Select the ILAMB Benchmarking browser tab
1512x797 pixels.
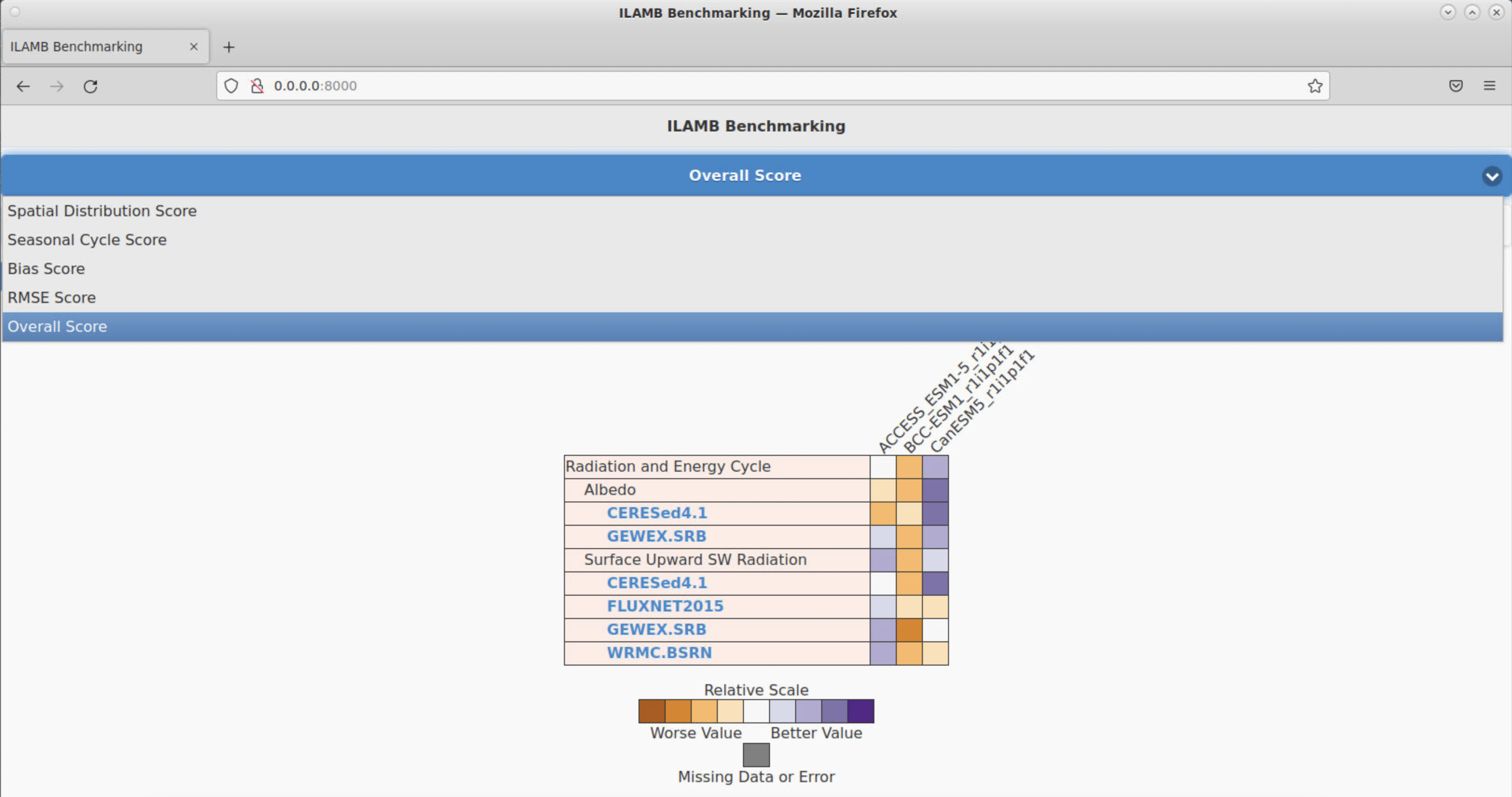[x=106, y=46]
